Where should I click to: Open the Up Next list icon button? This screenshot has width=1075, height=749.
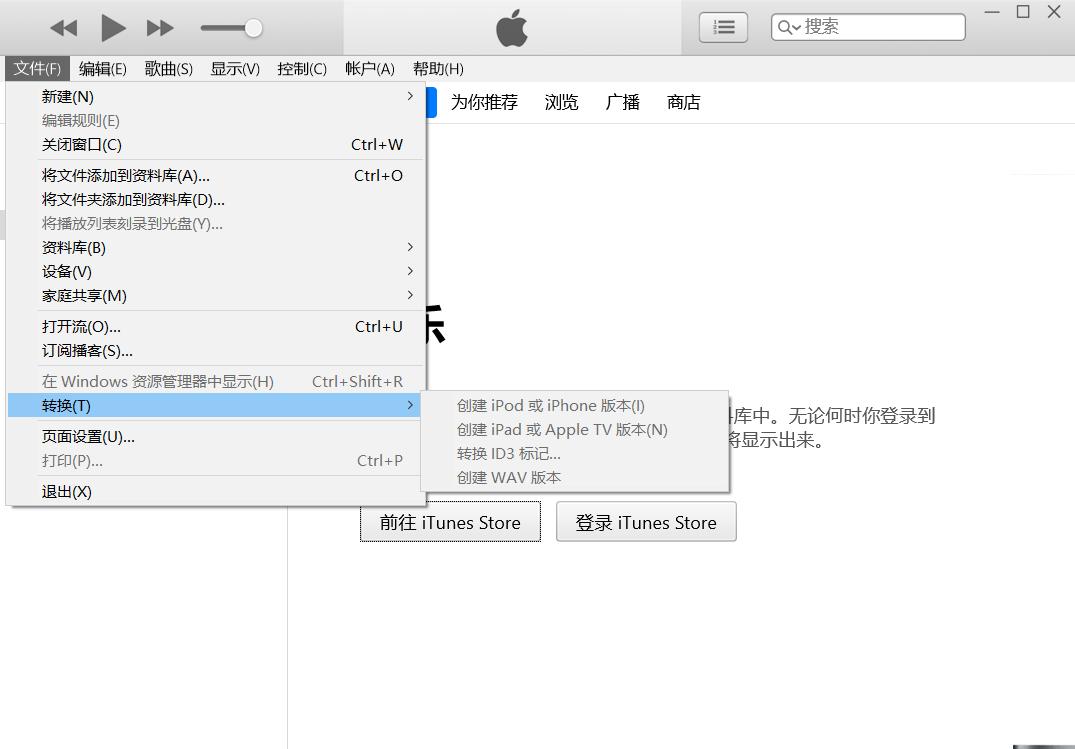click(x=723, y=27)
